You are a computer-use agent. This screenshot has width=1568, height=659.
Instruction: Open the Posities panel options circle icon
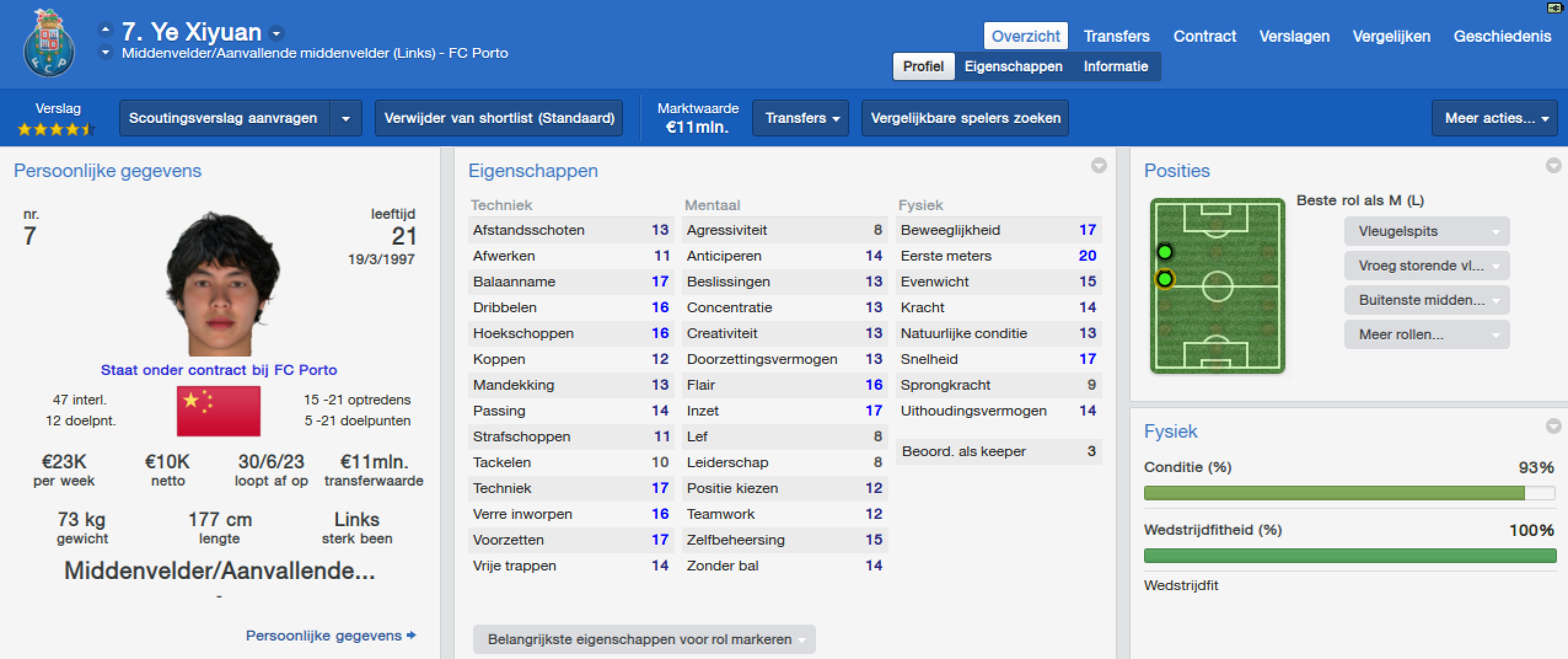click(x=1554, y=165)
